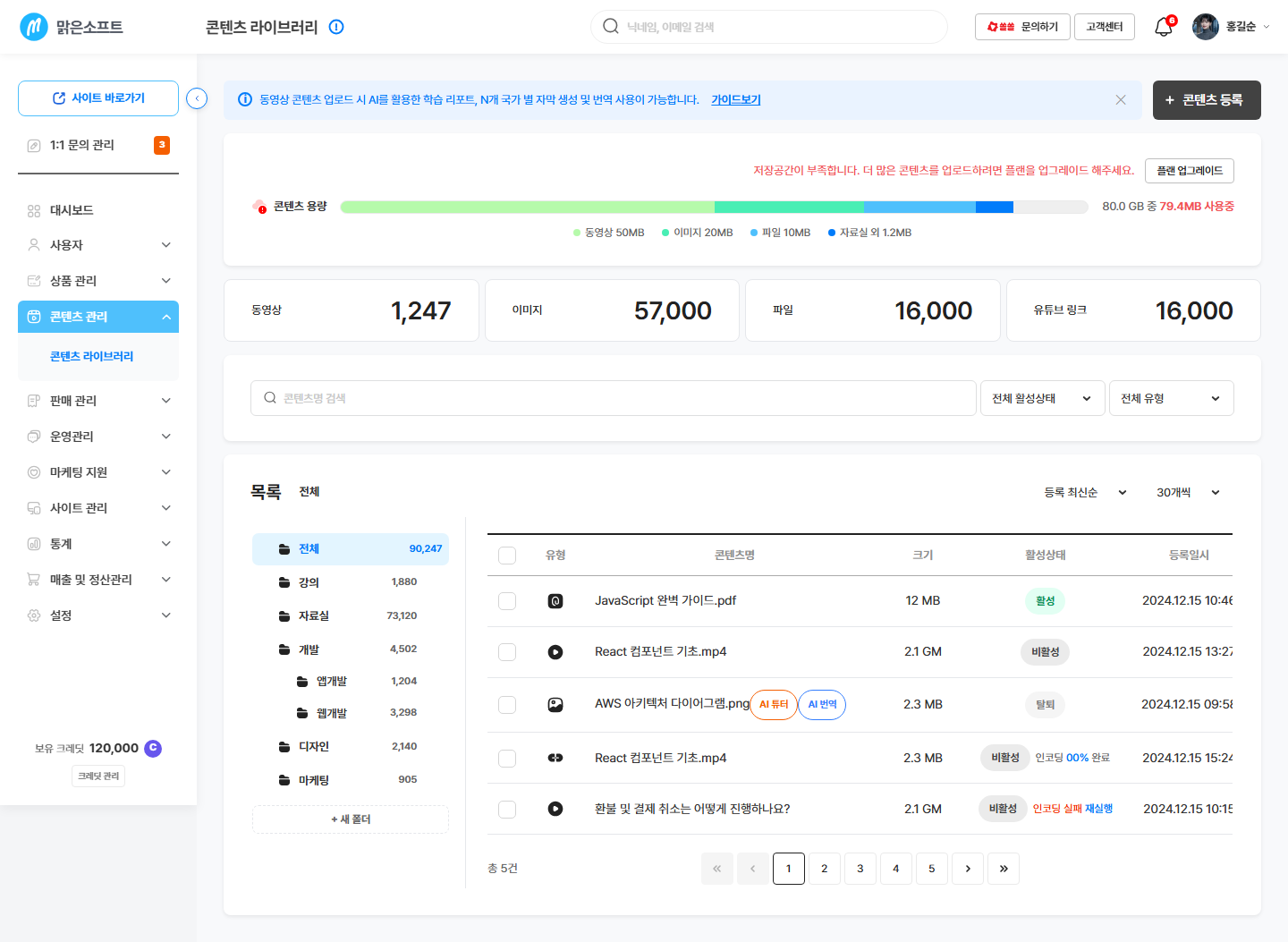Check the box for 환불 및 결제 취소 row
This screenshot has height=942, width=1288.
[x=507, y=810]
